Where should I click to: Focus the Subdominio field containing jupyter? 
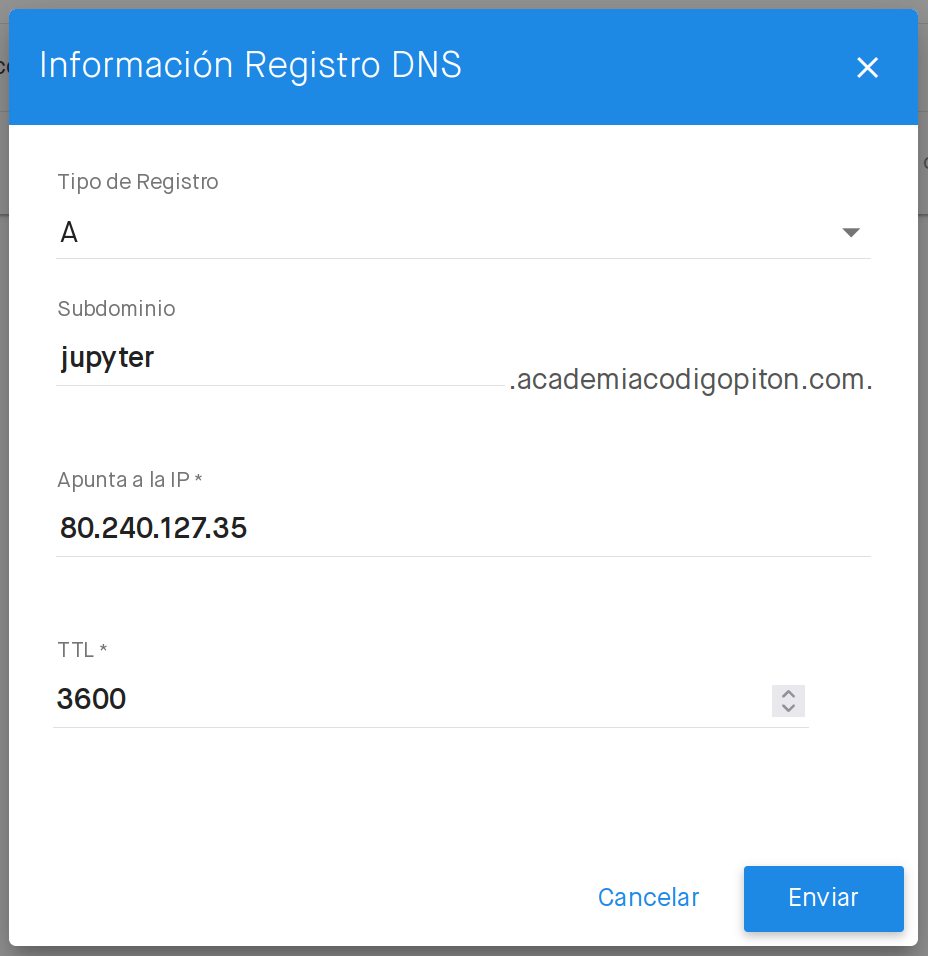[280, 358]
